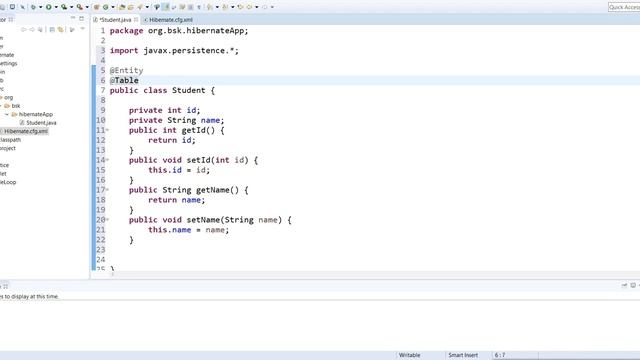Click the Open Task folder icon

pyautogui.click(x=131, y=7)
